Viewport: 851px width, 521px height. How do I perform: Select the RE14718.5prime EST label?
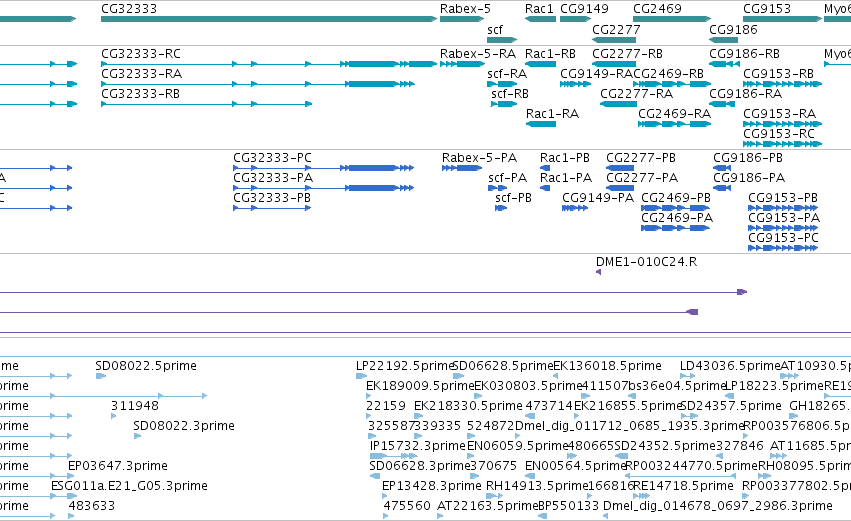[683, 486]
